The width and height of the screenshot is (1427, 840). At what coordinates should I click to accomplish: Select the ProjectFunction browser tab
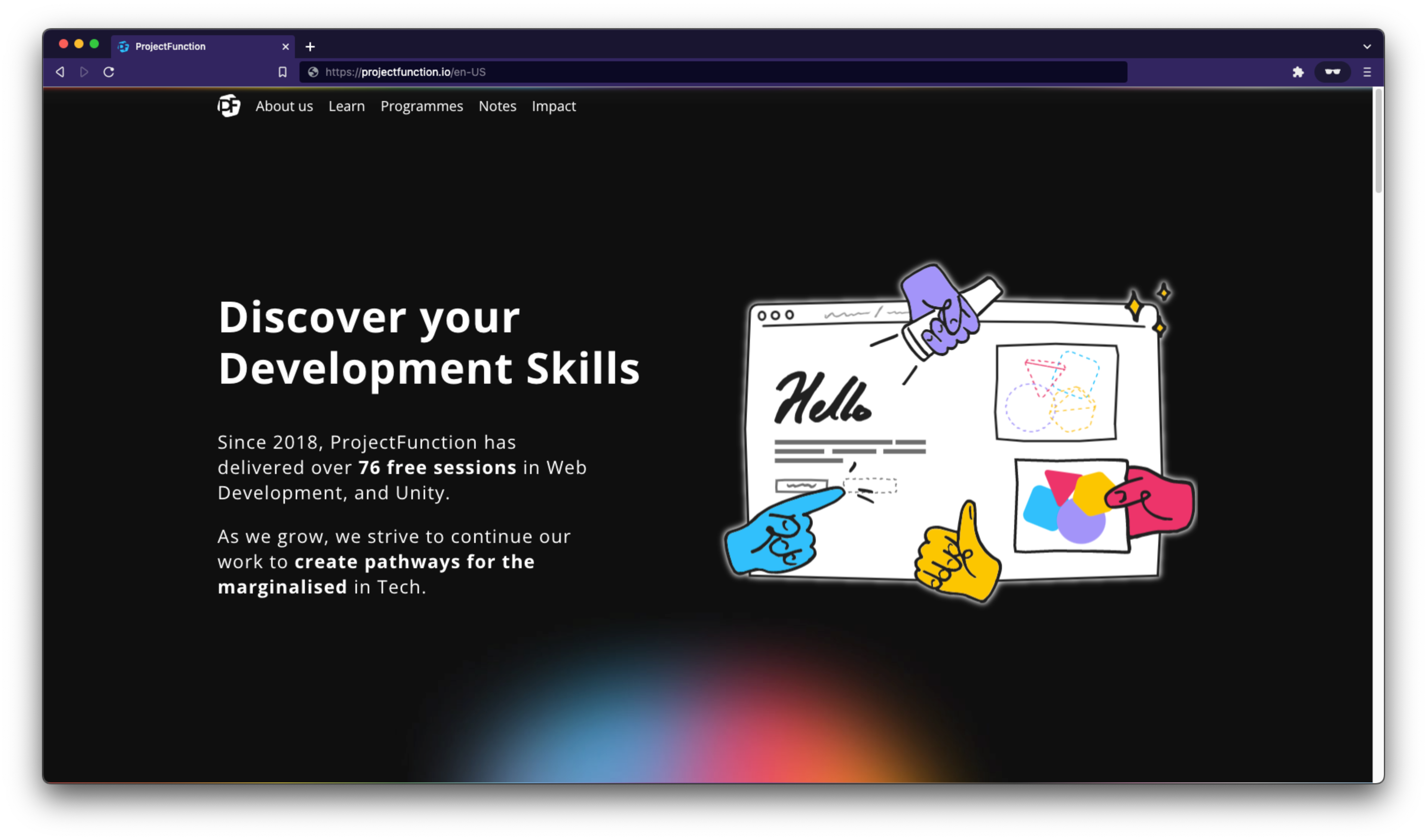tap(187, 46)
